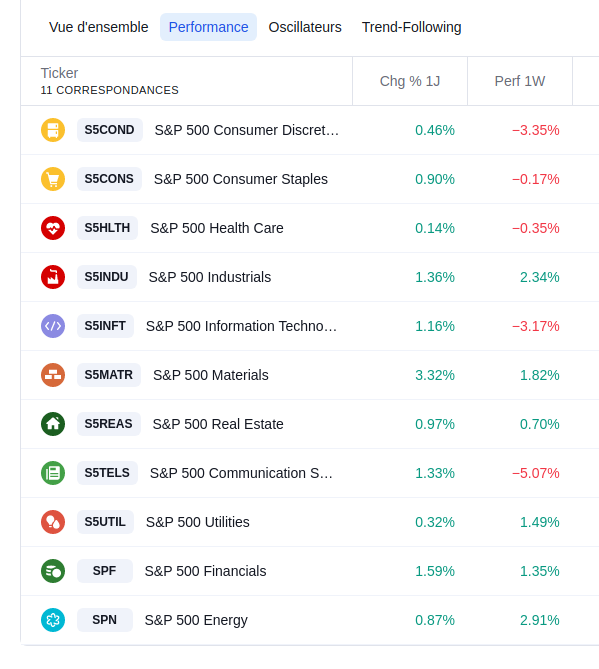This screenshot has width=599, height=669.
Task: Click S&P 500 Industrials name
Action: click(x=210, y=277)
